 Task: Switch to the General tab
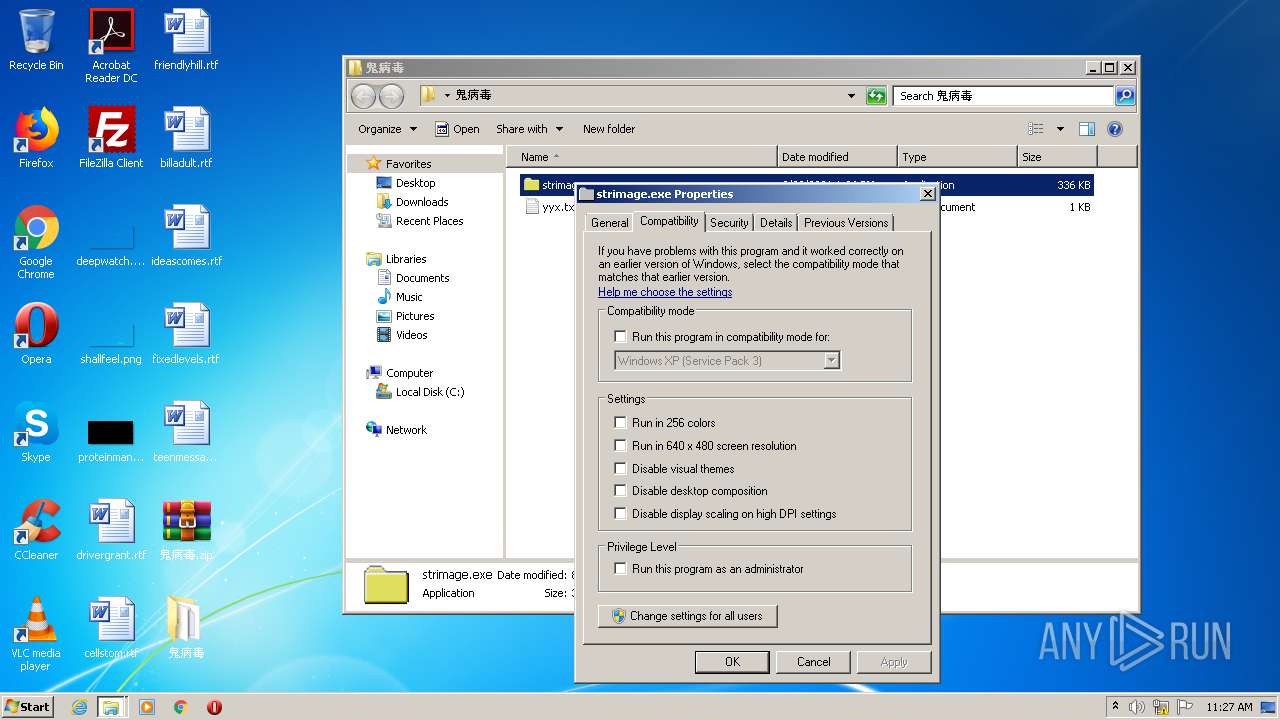pyautogui.click(x=609, y=223)
